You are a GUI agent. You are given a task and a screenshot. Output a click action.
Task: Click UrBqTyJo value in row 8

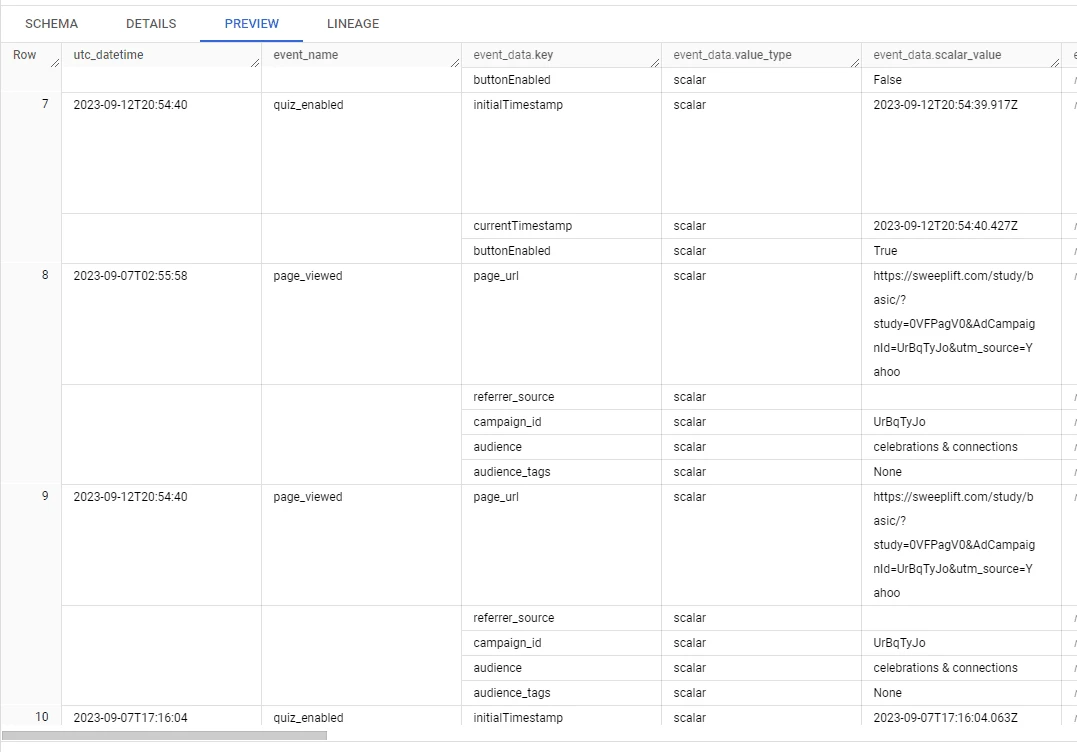click(x=899, y=422)
